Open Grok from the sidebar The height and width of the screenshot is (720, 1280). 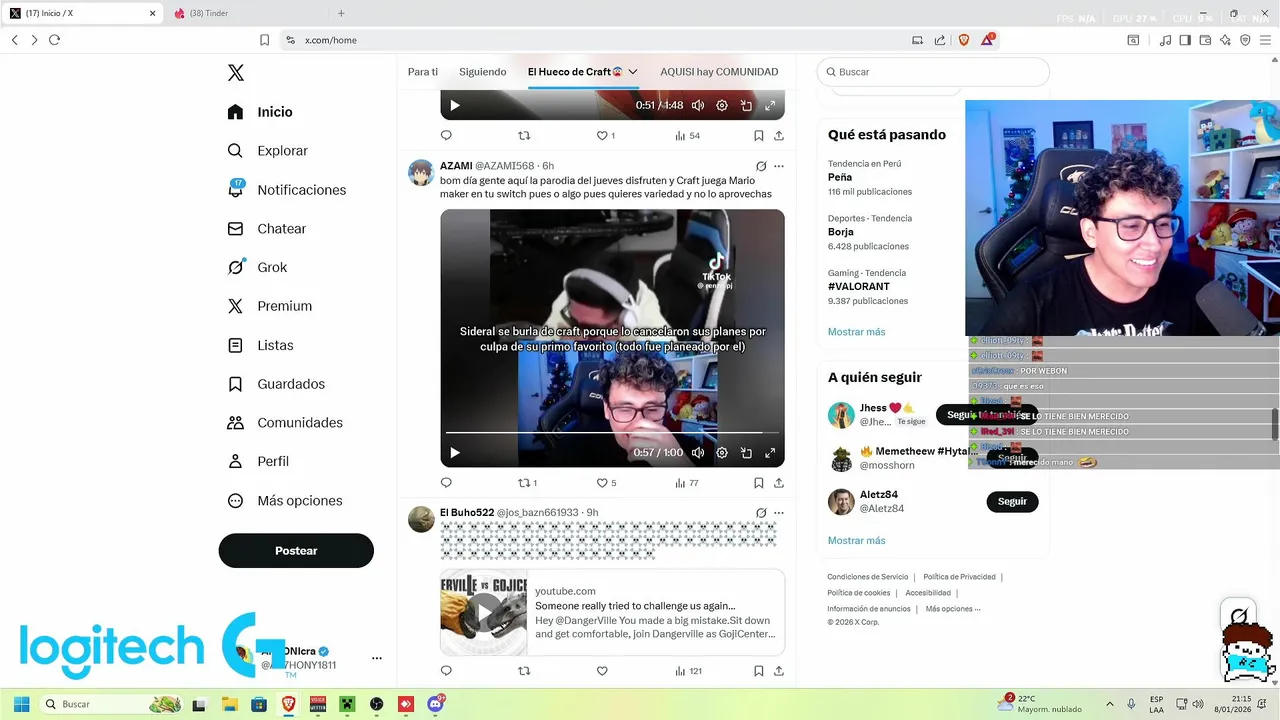point(257,267)
